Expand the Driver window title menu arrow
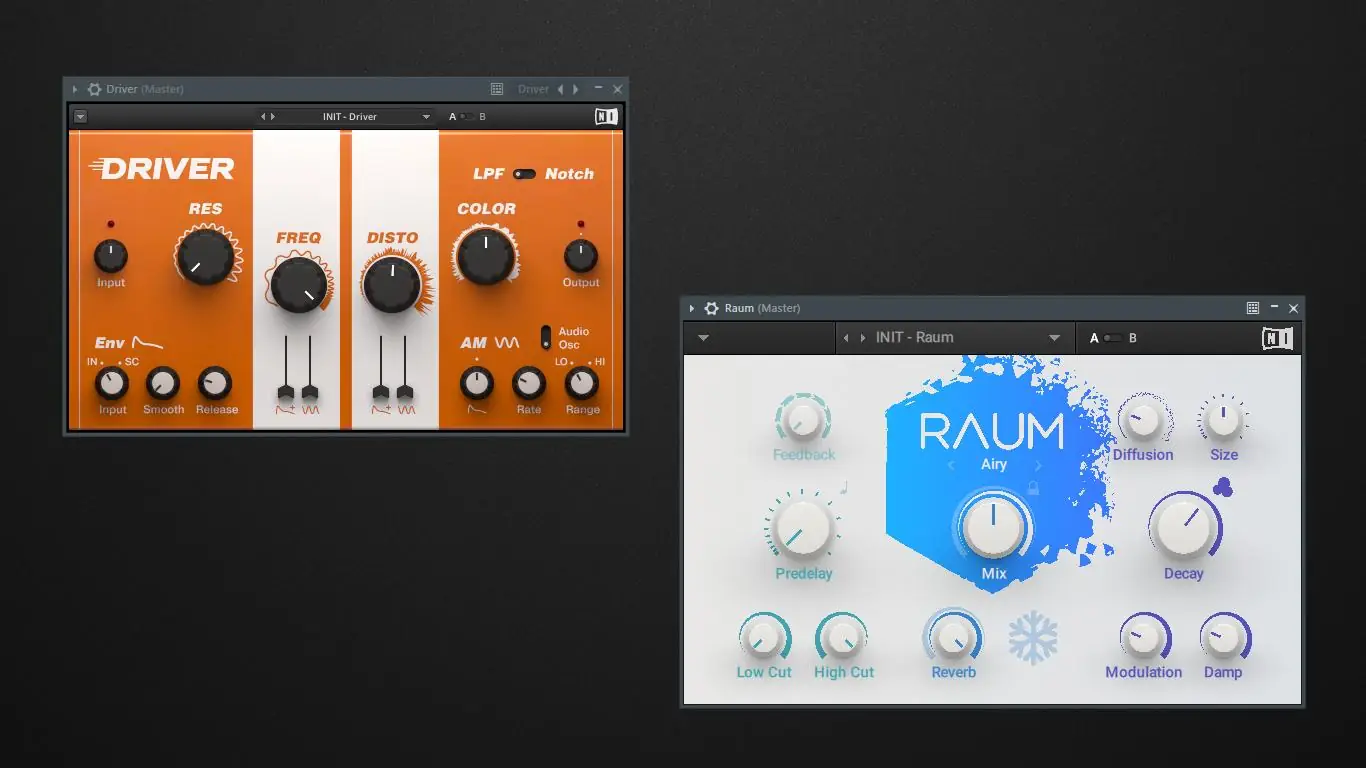1366x768 pixels. [75, 89]
